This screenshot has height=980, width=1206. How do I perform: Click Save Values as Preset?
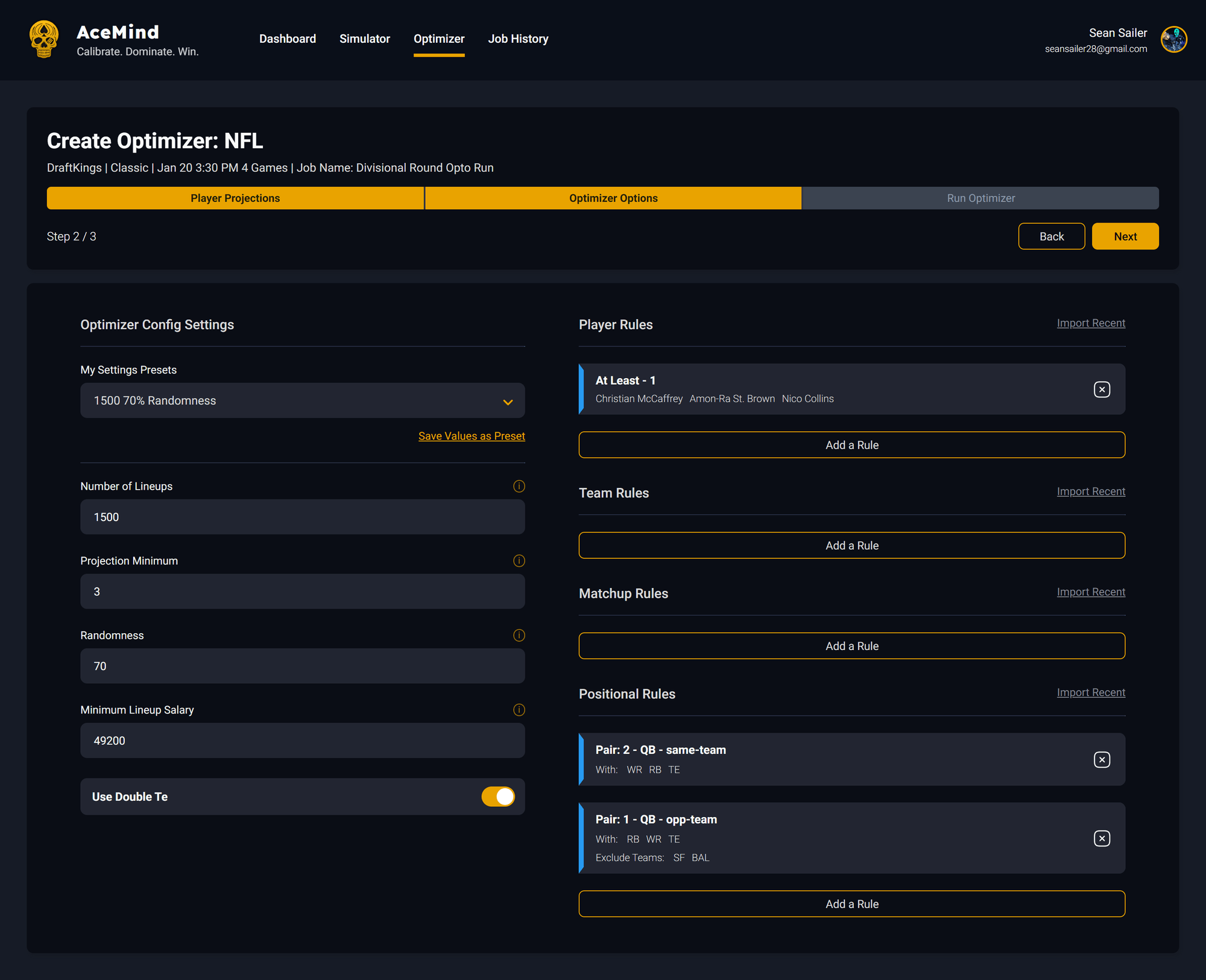tap(472, 435)
